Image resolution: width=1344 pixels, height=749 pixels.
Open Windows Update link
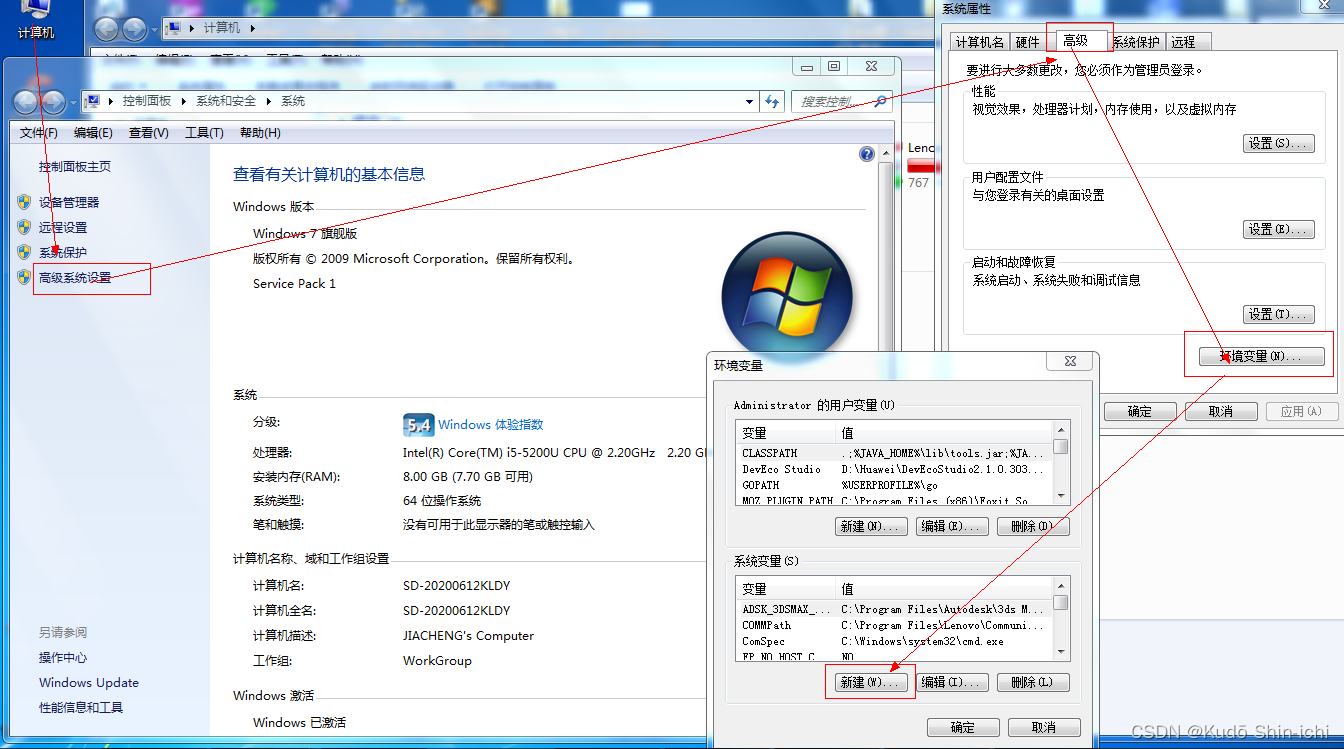(x=89, y=682)
